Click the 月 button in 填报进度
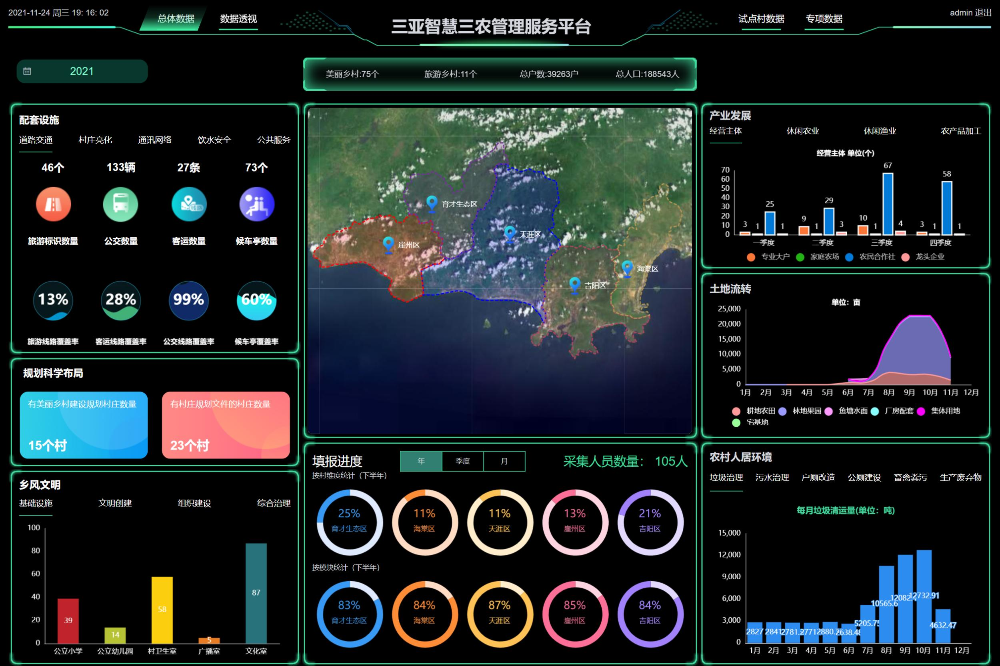Screen dimensions: 1000x666 (504, 461)
